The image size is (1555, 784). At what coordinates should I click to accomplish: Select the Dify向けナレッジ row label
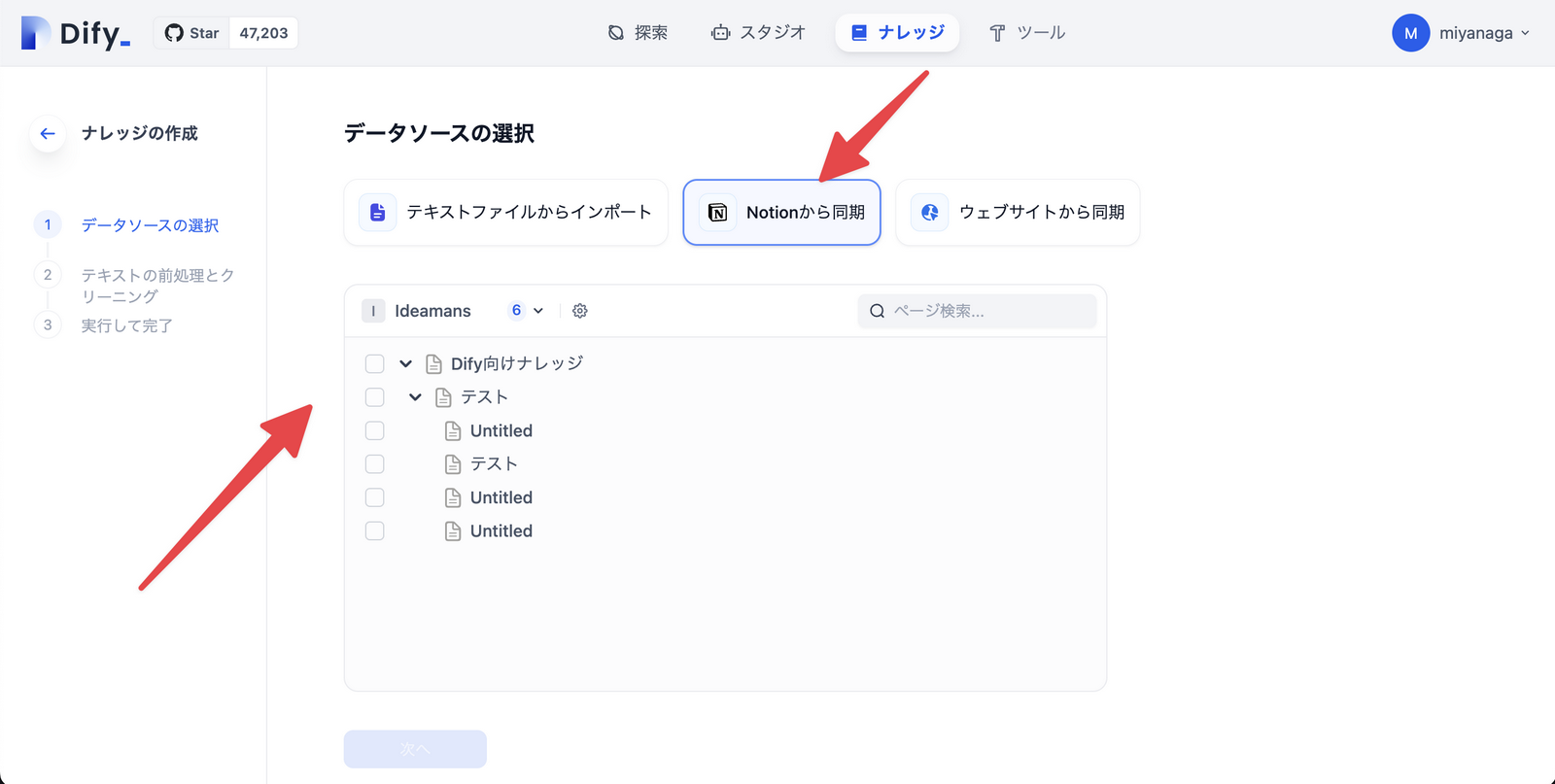[517, 363]
